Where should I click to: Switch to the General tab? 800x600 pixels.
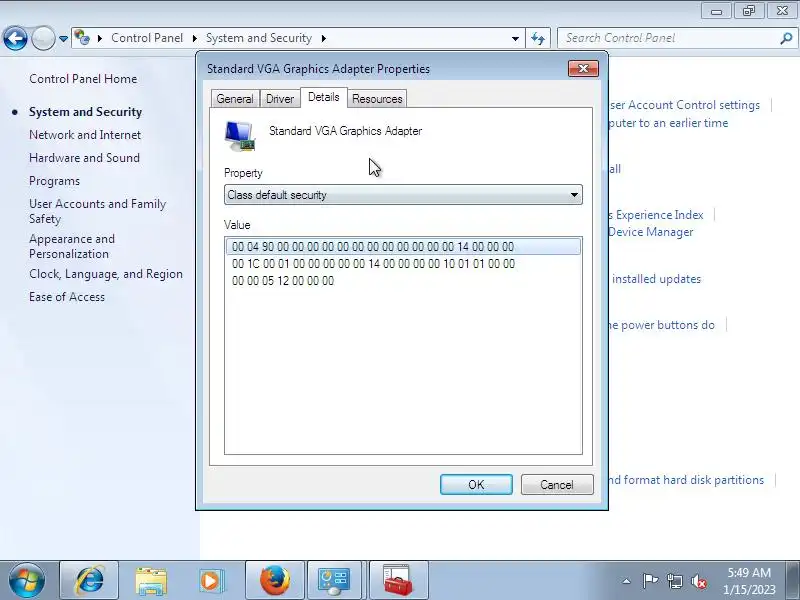(235, 98)
